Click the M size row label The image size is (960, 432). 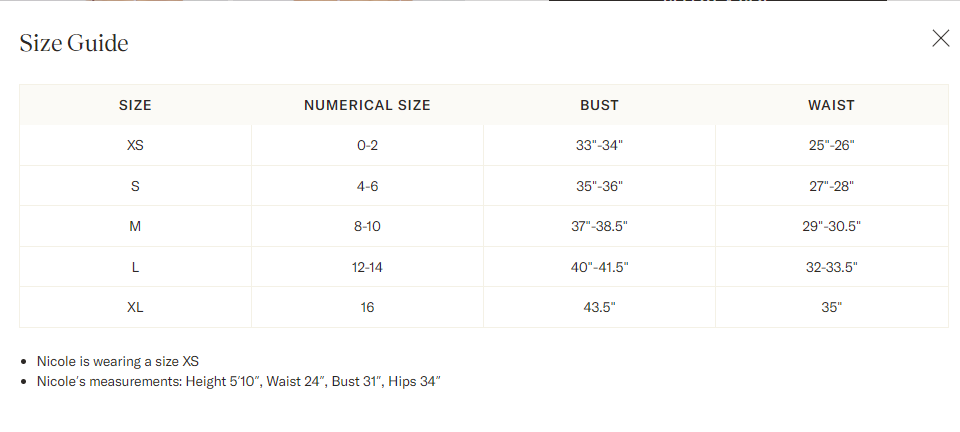pos(135,226)
